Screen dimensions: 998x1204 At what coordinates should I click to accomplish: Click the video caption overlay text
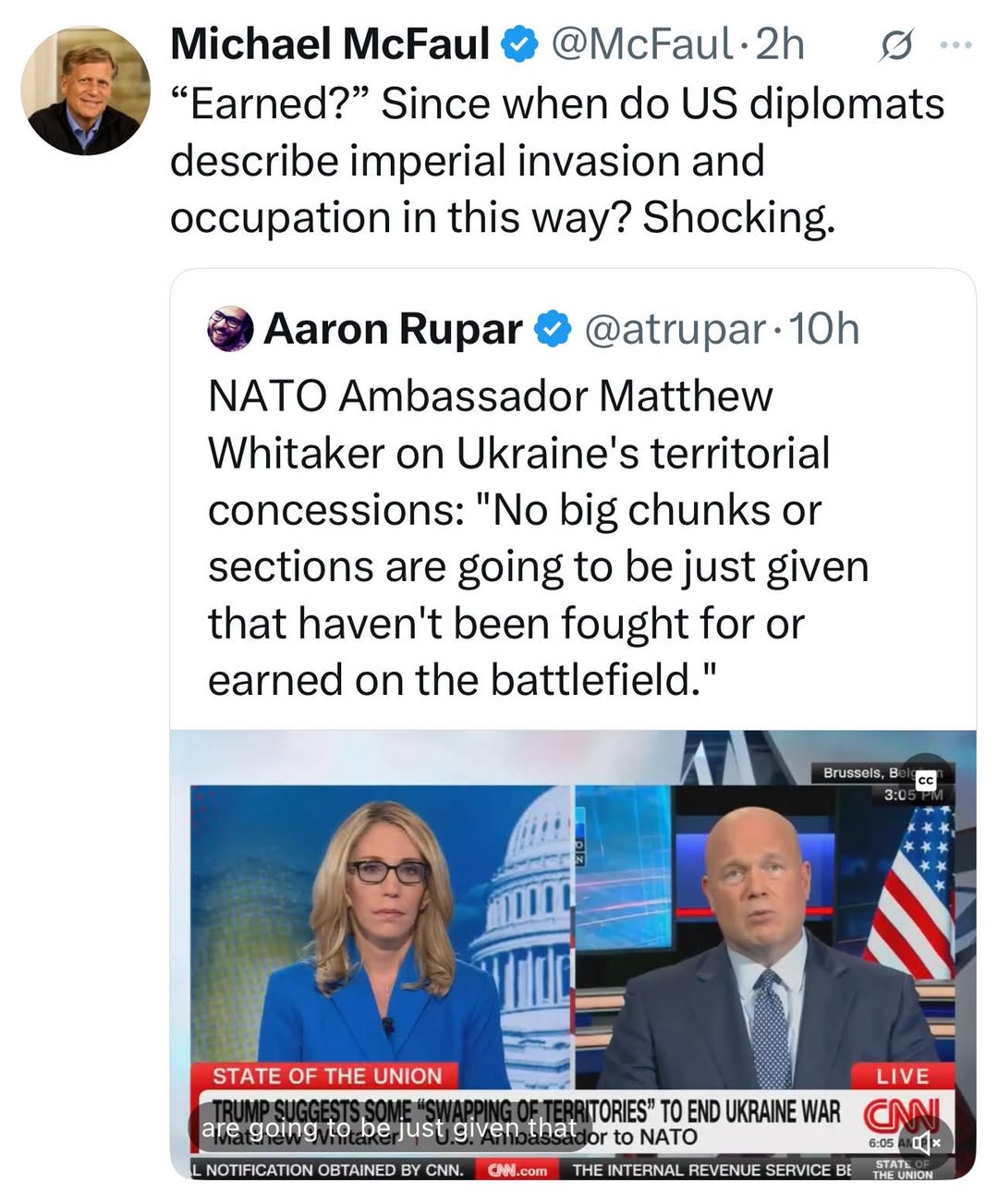click(x=388, y=1128)
